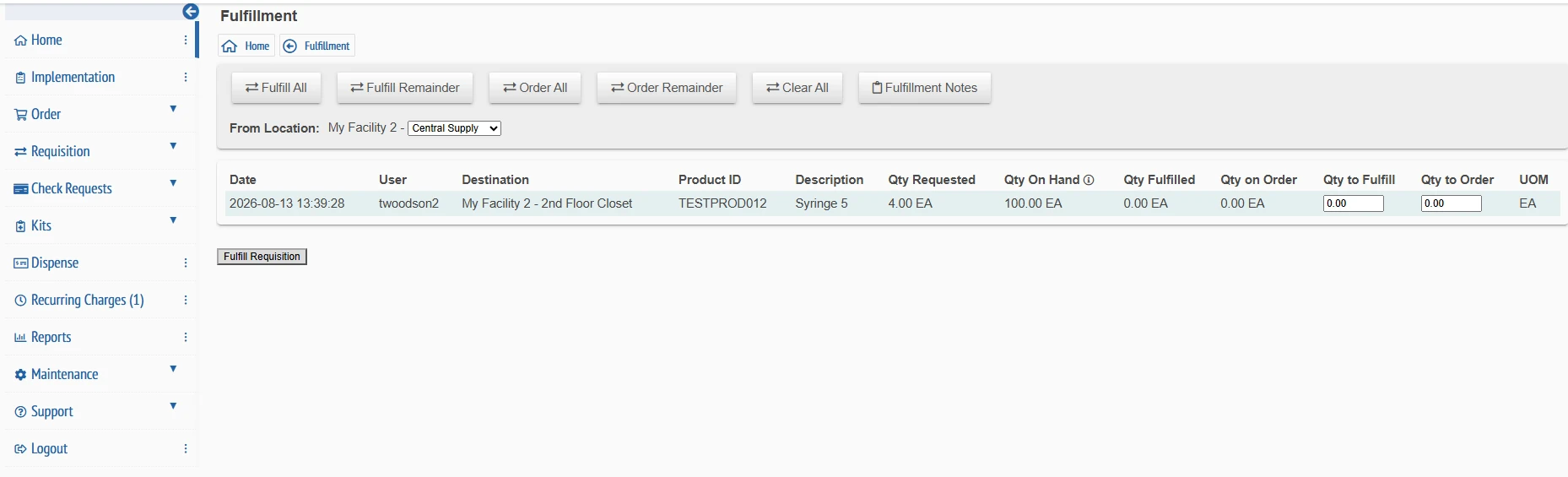Click the Destination column header

coord(495,180)
